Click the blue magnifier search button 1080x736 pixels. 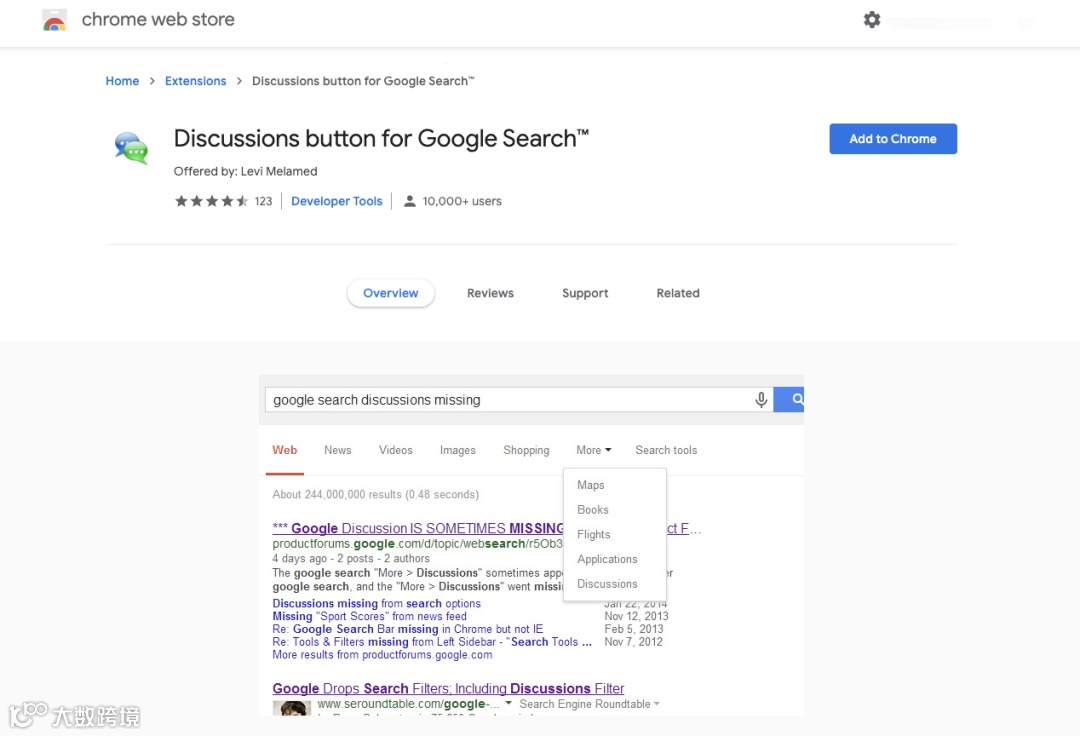[x=789, y=399]
